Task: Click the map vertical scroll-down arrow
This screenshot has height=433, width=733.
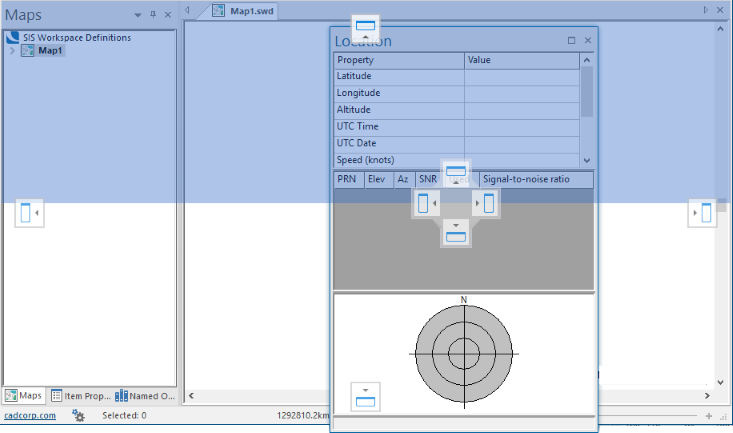Action: coord(720,382)
